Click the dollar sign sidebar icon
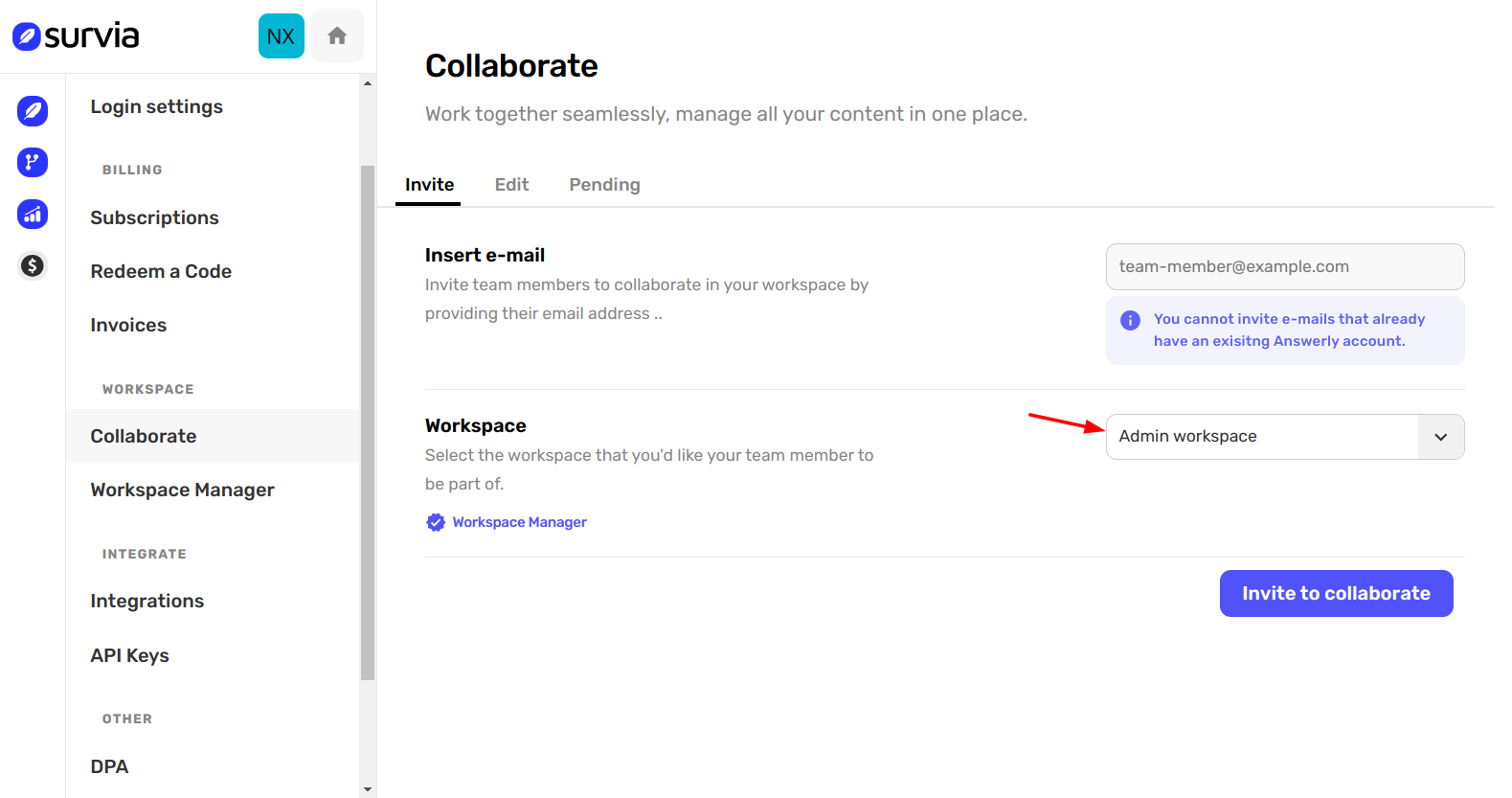The width and height of the screenshot is (1512, 798). click(x=33, y=265)
